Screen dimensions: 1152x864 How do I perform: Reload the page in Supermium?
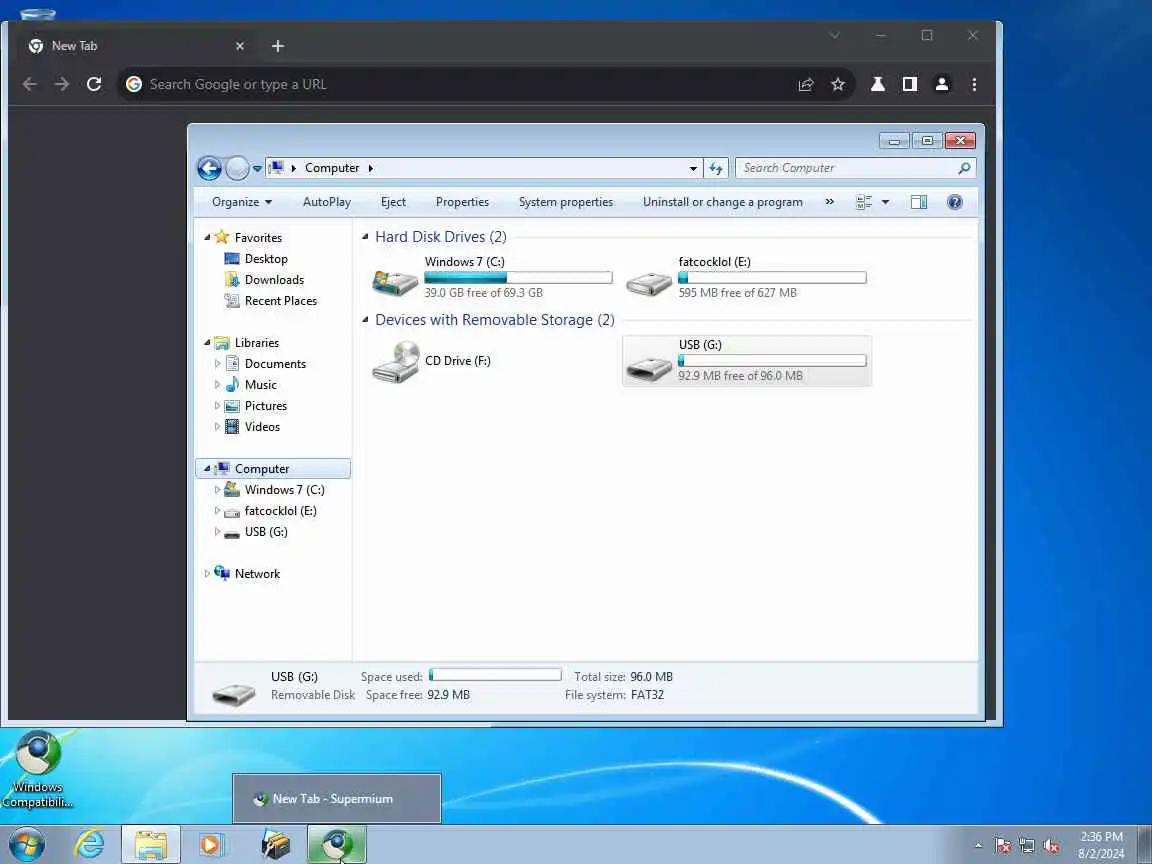[x=94, y=84]
